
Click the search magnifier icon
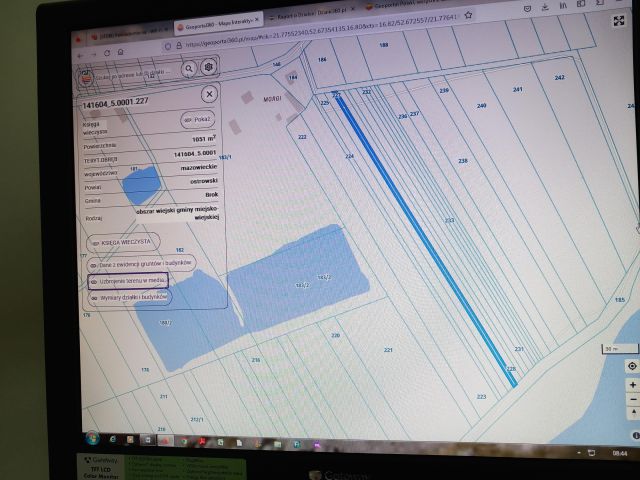189,69
